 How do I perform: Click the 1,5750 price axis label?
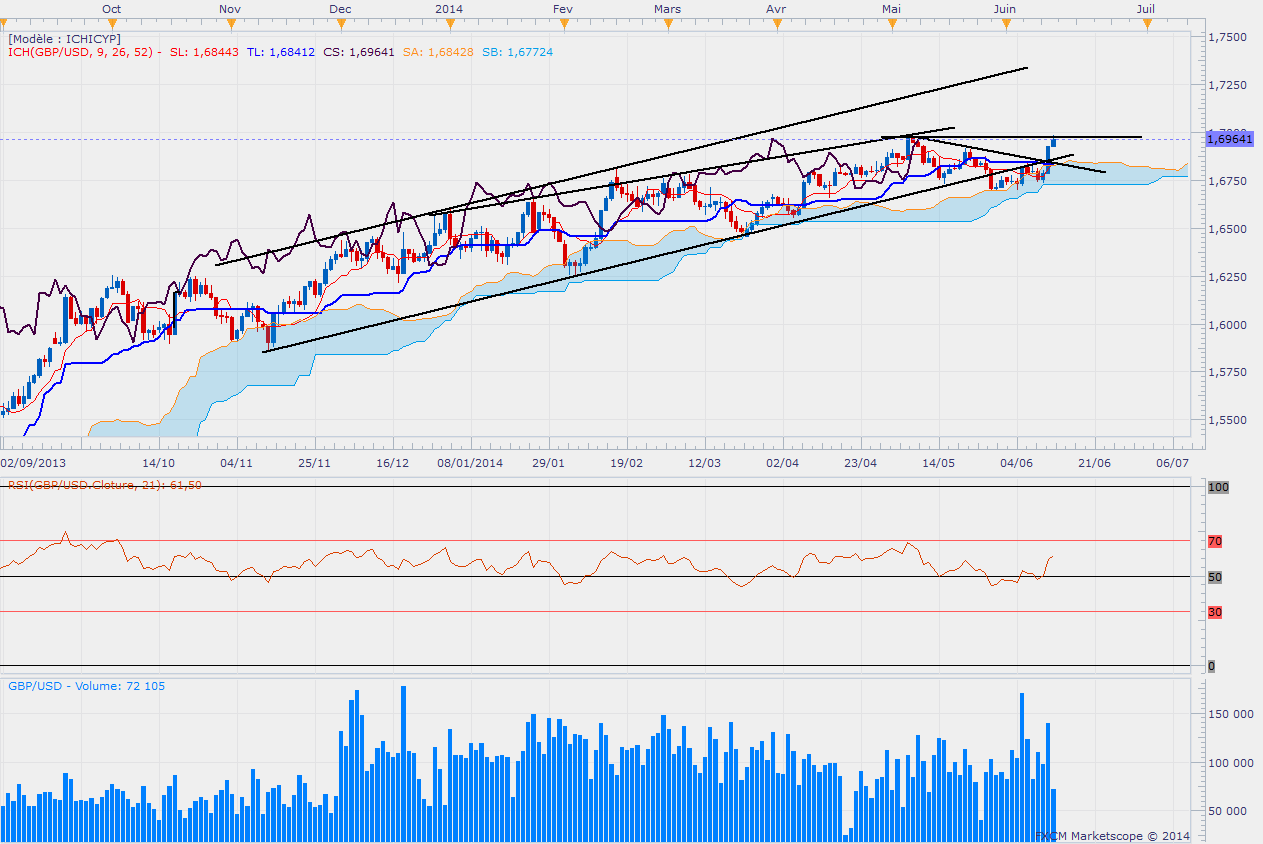click(1226, 373)
